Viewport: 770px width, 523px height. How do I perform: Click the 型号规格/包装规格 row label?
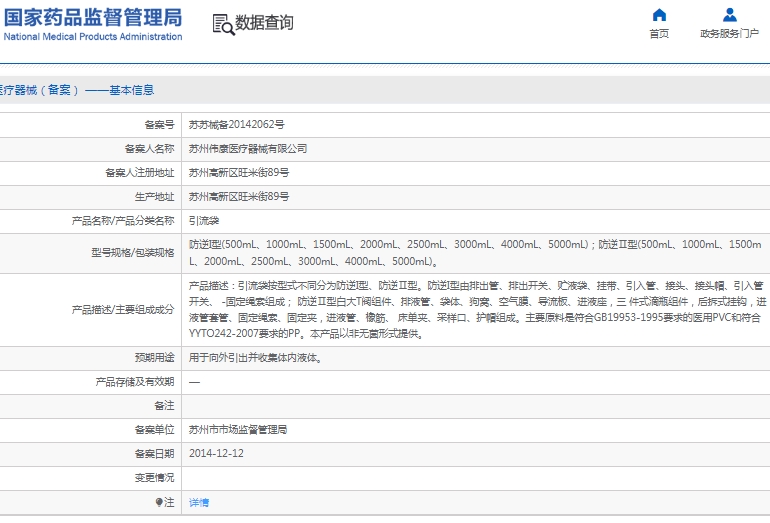[x=133, y=253]
